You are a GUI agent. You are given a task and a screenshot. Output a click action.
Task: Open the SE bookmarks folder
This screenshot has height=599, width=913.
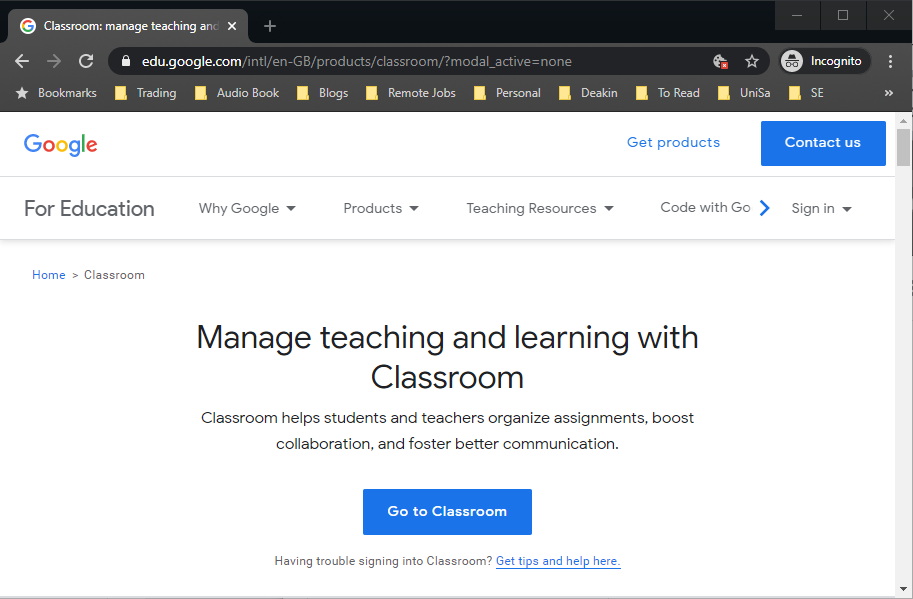[x=806, y=93]
